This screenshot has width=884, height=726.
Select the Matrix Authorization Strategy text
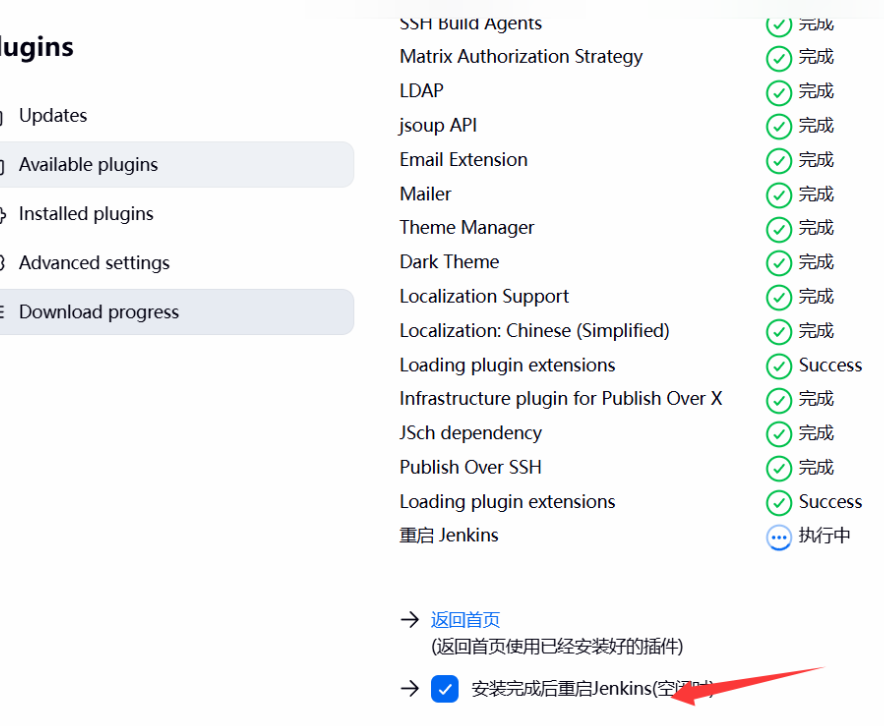(x=521, y=57)
